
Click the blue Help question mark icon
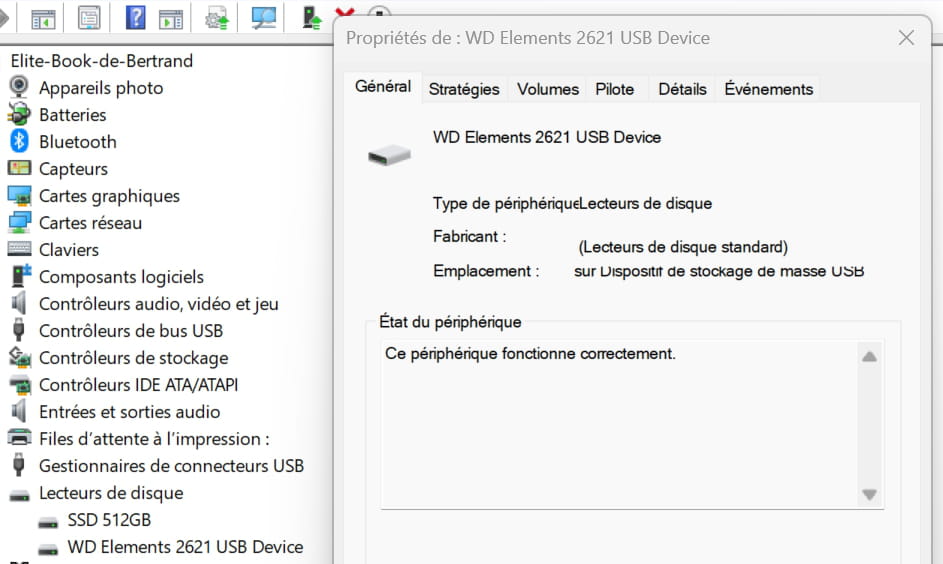(136, 18)
